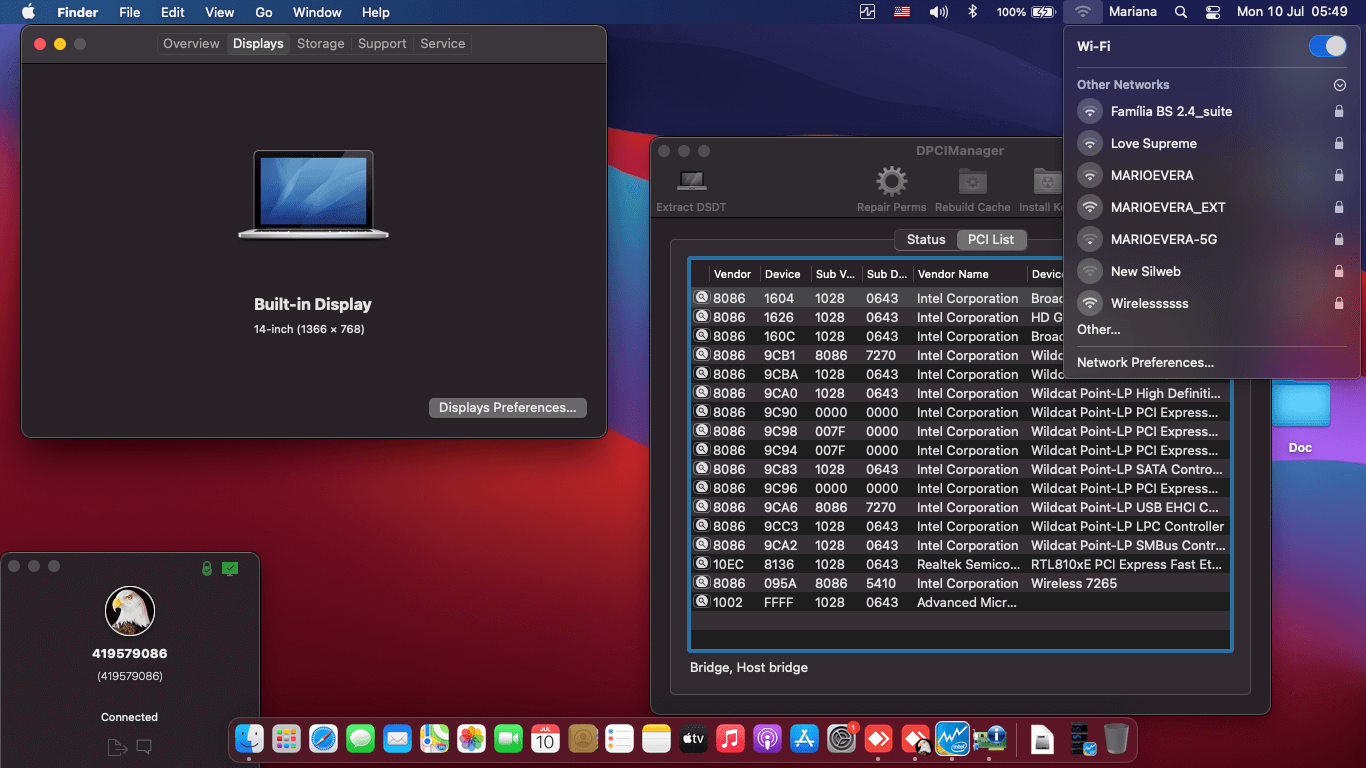Click the magnifier icon on the Wireless 7265 row

point(701,583)
